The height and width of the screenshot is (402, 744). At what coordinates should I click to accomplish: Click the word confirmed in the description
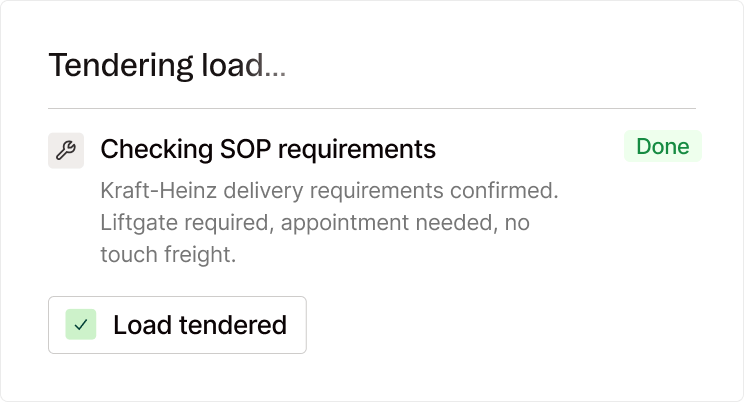tap(504, 190)
